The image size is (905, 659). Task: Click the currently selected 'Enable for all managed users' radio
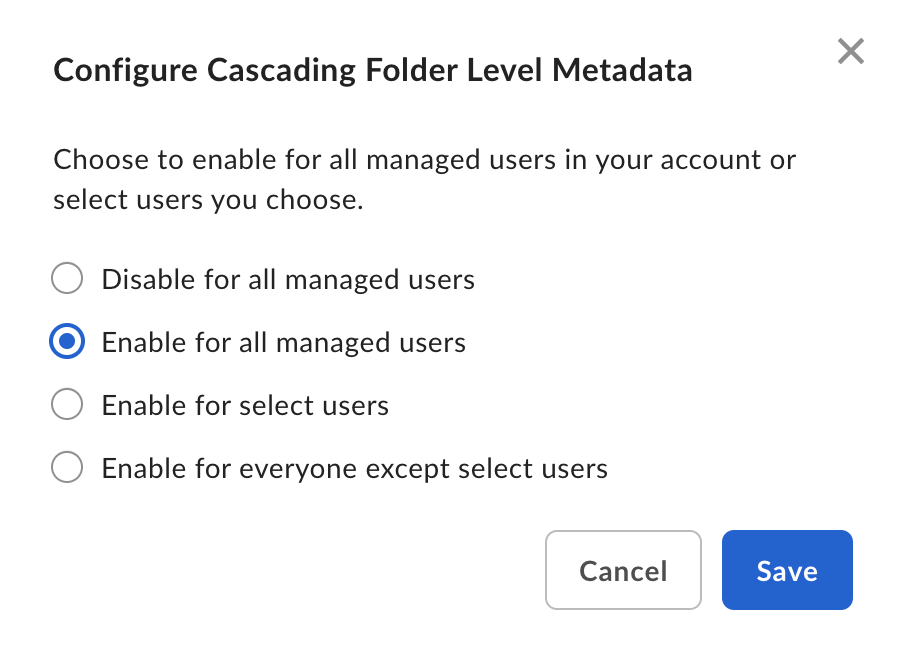click(x=66, y=341)
